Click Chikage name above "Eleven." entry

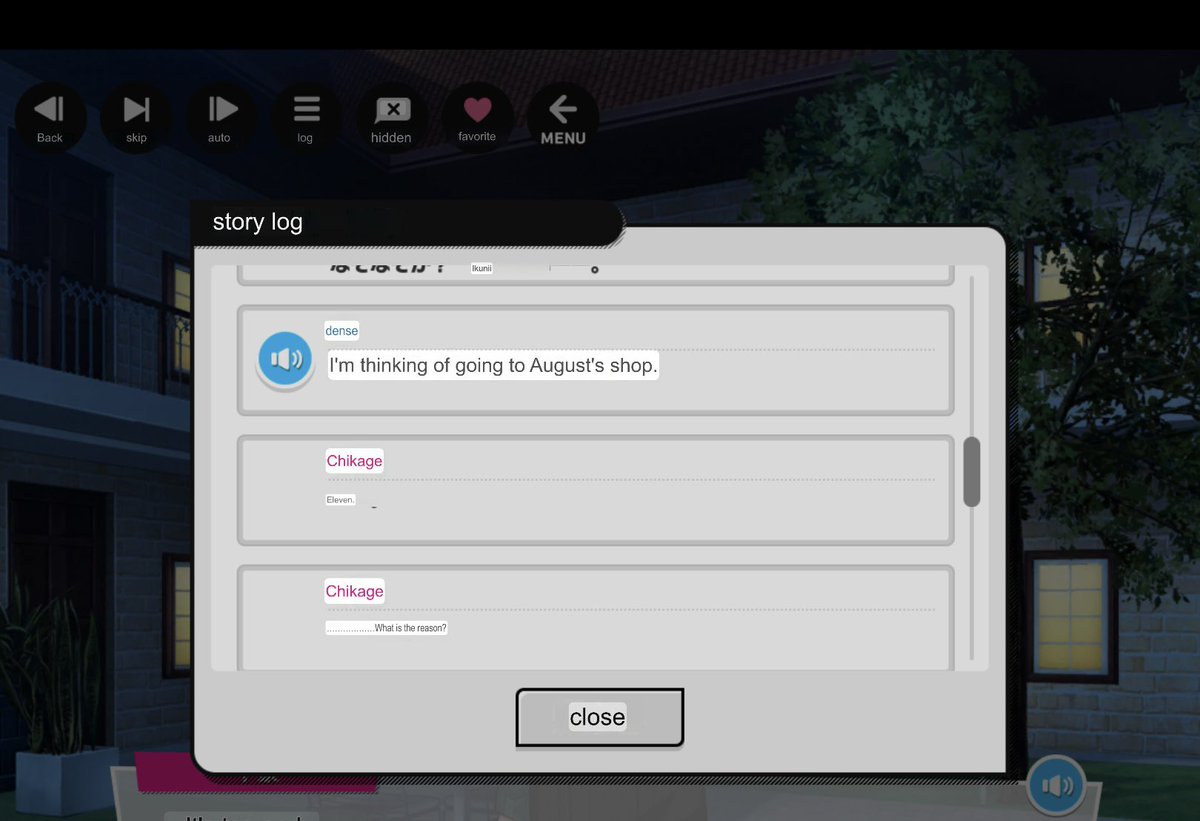coord(354,461)
